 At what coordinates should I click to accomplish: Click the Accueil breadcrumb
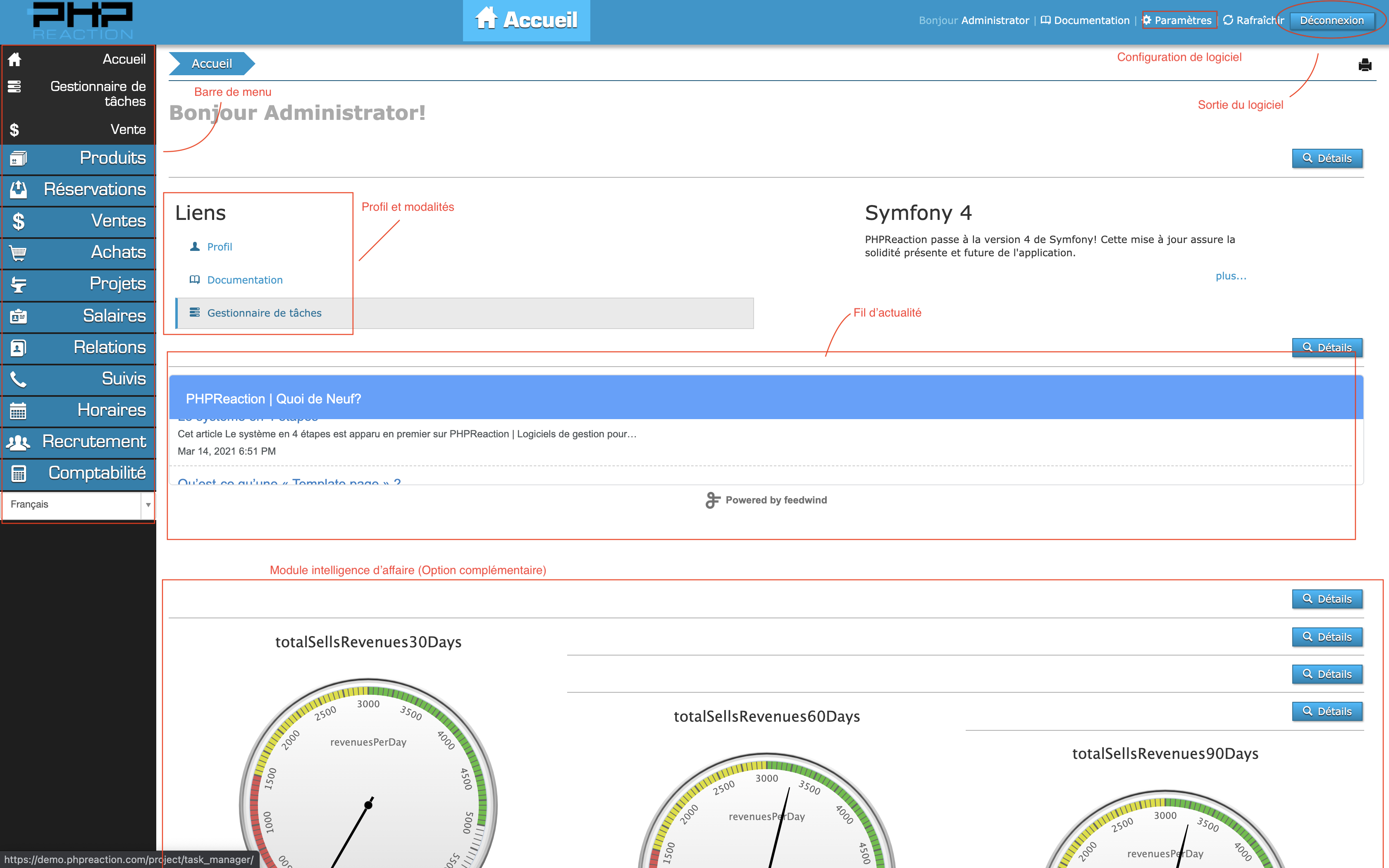[x=211, y=64]
